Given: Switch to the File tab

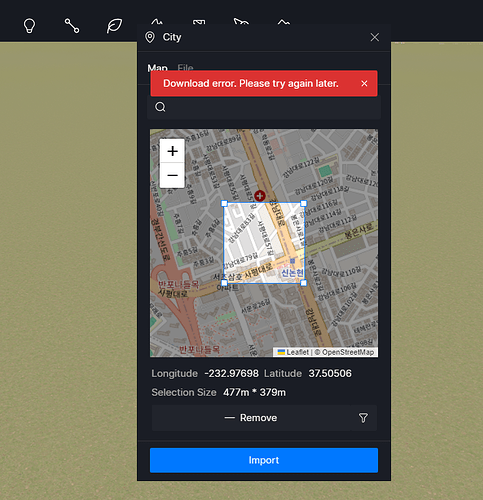Looking at the screenshot, I should click(185, 68).
